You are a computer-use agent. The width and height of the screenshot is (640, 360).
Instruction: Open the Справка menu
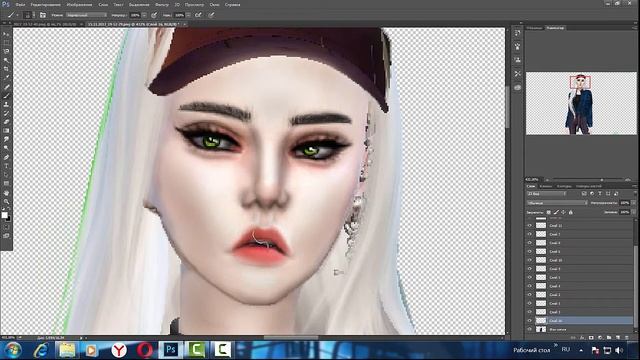pyautogui.click(x=232, y=4)
